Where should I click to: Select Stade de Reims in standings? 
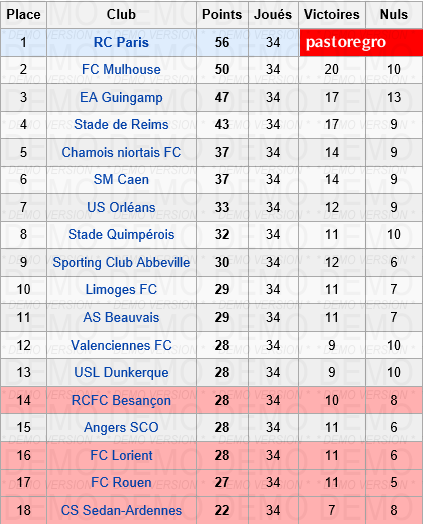[x=121, y=125]
